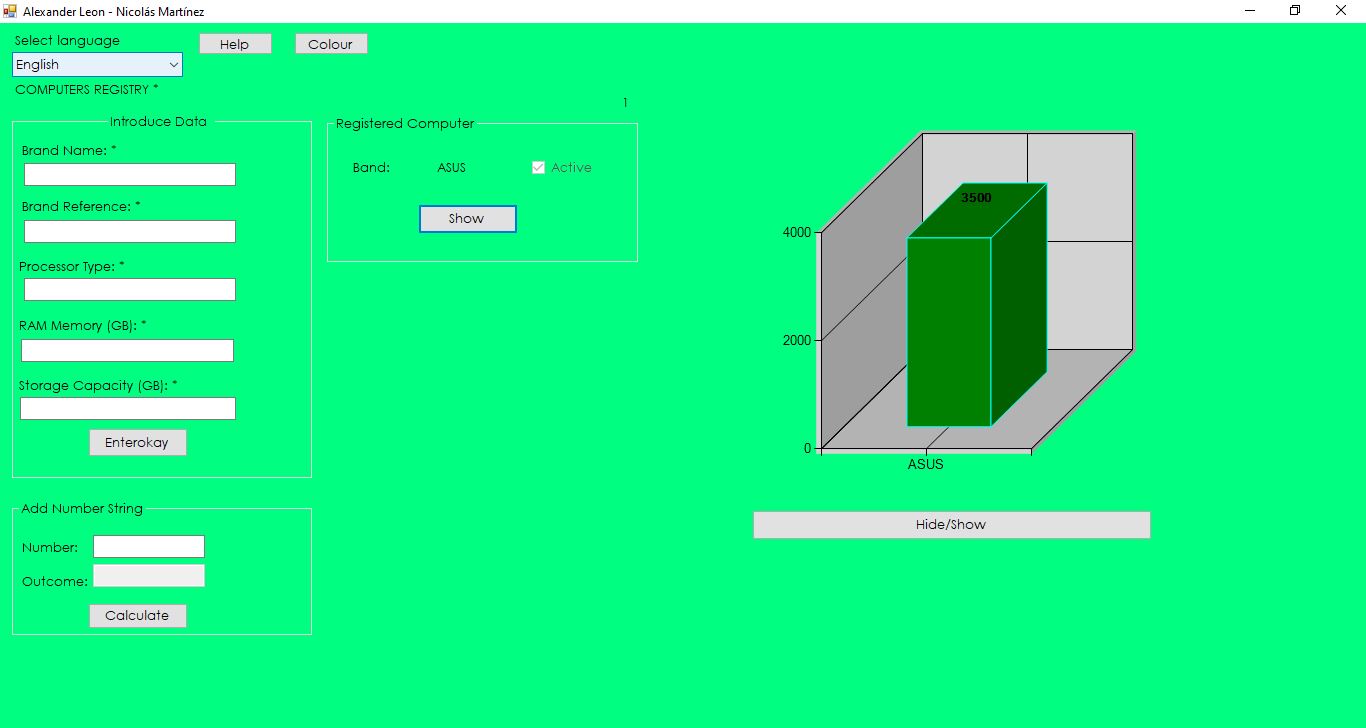Minimize the application window
This screenshot has height=728, width=1366.
pos(1250,11)
